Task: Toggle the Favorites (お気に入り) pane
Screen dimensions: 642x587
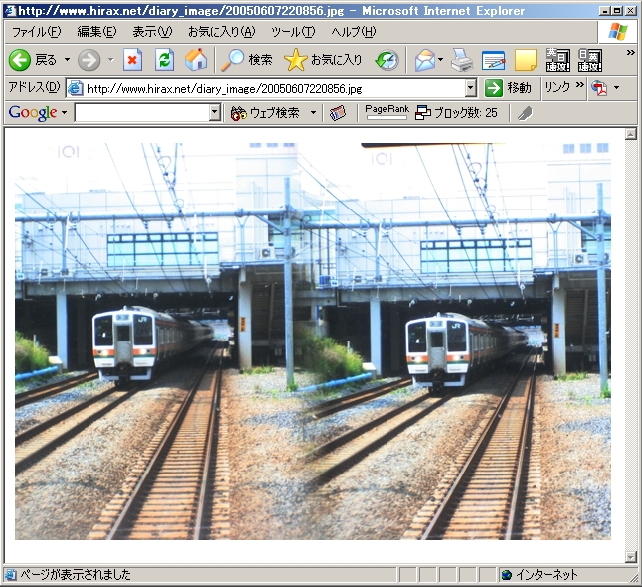Action: (x=323, y=60)
